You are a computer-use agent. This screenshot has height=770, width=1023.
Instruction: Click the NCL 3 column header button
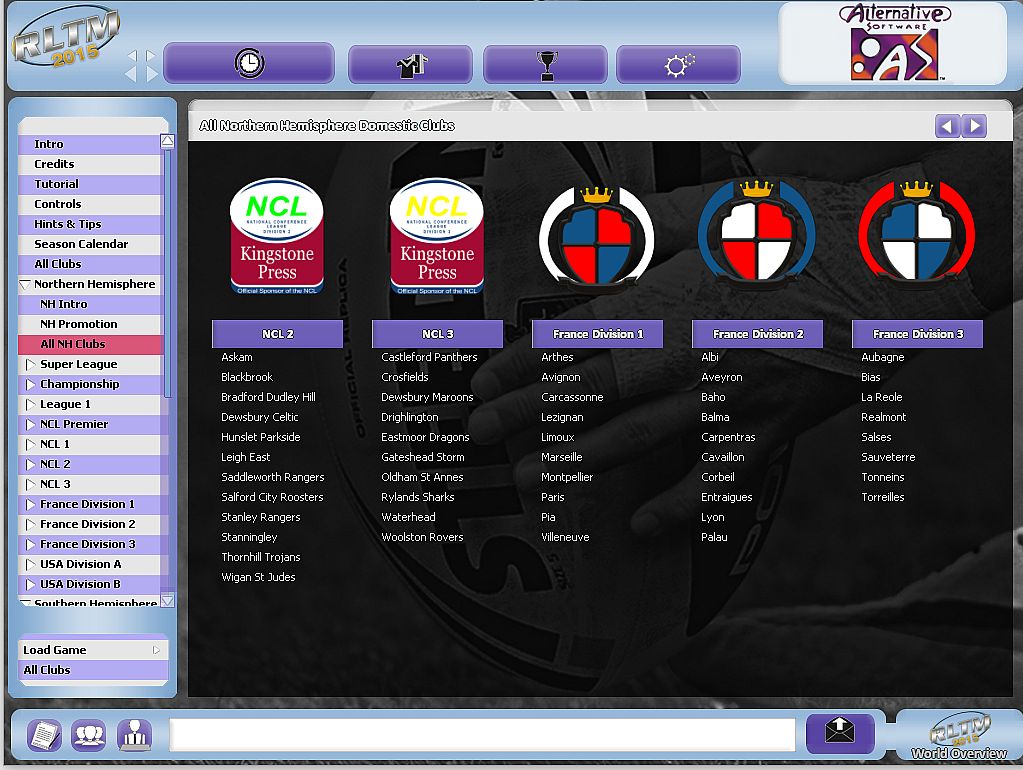tap(437, 334)
